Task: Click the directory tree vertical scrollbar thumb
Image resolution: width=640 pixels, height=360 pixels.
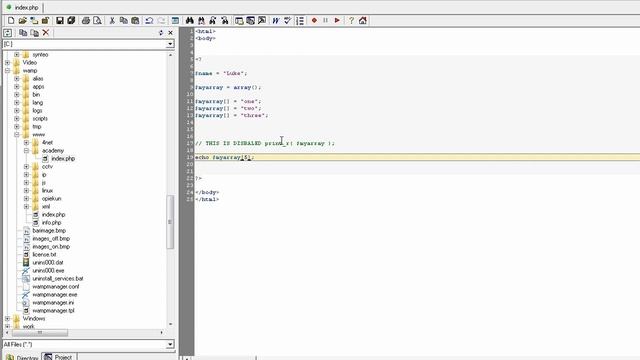Action: [x=170, y=222]
